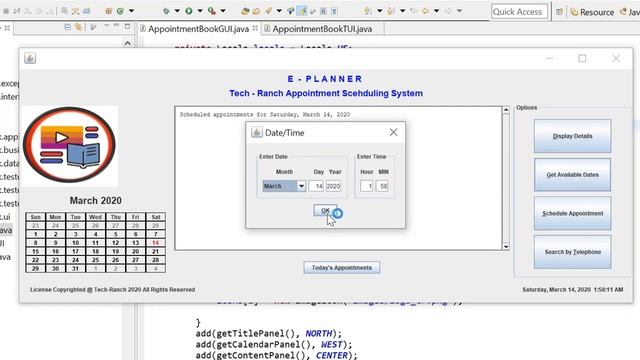
Task: Click the appointments text area's scroll-down arrow
Action: 506,246
